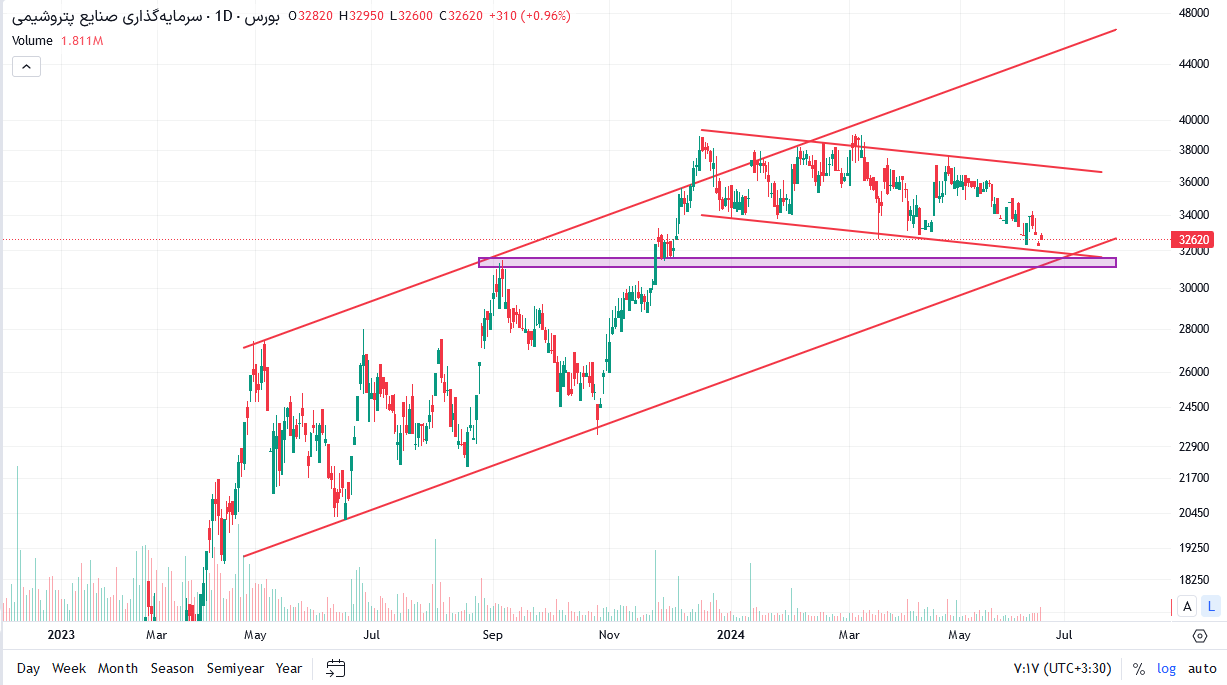Open the timezone UTC+3:30 menu
Screen dimensions: 1227x685
pos(1063,668)
